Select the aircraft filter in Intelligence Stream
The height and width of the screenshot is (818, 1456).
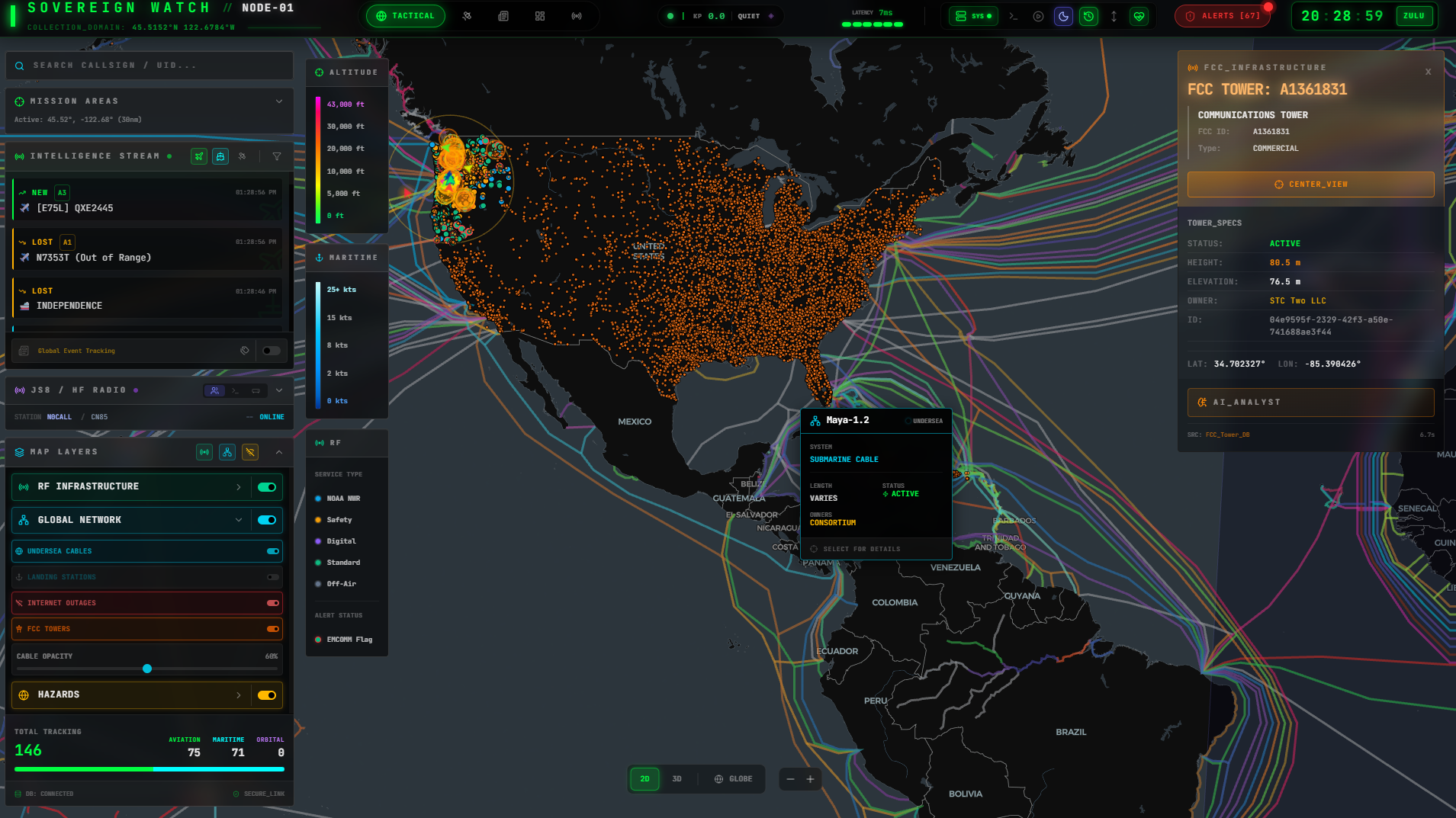point(198,156)
